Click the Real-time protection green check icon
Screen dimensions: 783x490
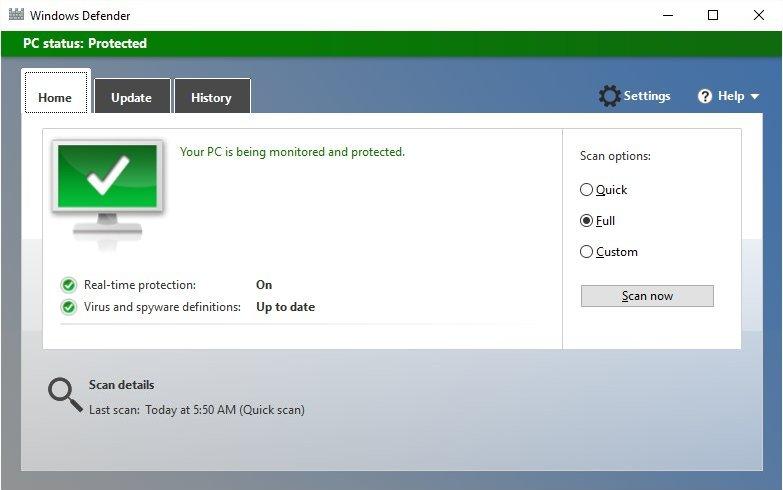68,285
